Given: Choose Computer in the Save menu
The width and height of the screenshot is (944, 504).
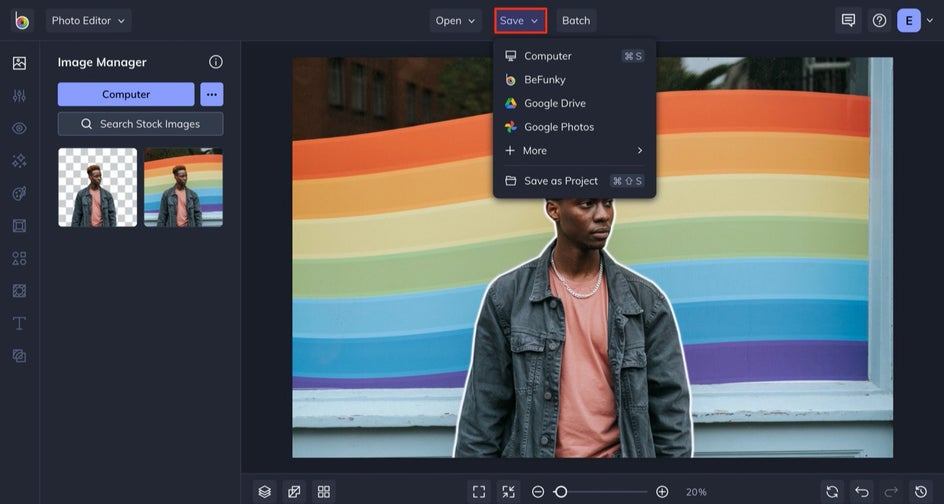Looking at the screenshot, I should (574, 56).
